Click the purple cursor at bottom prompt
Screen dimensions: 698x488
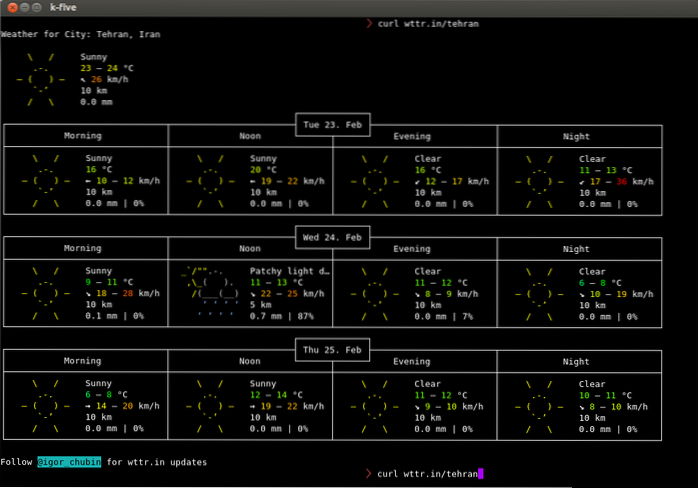pos(480,473)
